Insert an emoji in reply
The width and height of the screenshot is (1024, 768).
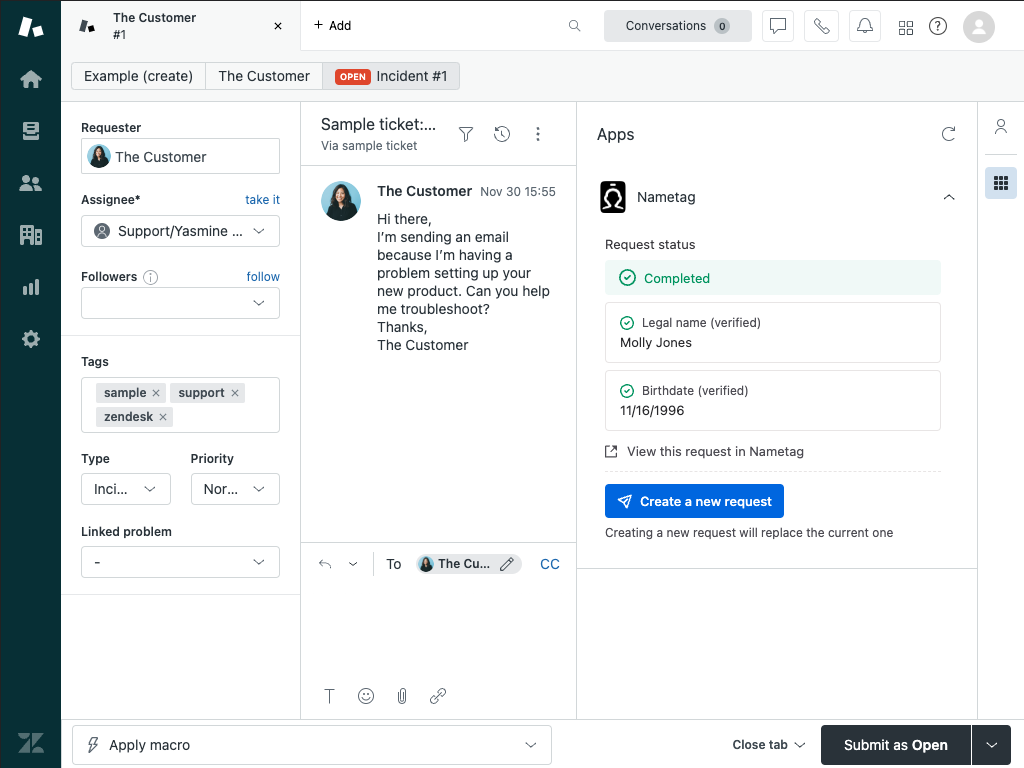[366, 696]
